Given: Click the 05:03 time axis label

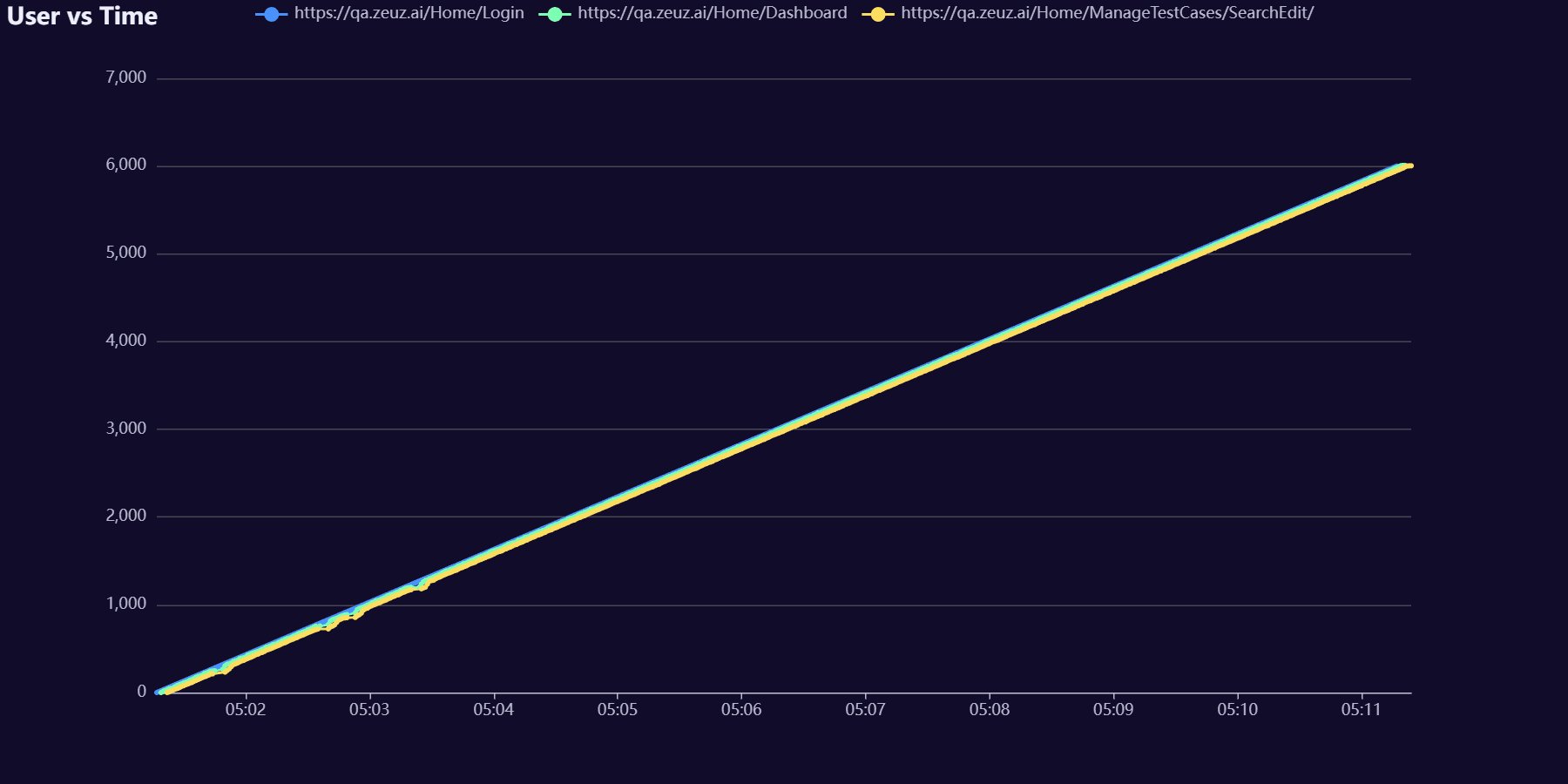Looking at the screenshot, I should pyautogui.click(x=369, y=710).
